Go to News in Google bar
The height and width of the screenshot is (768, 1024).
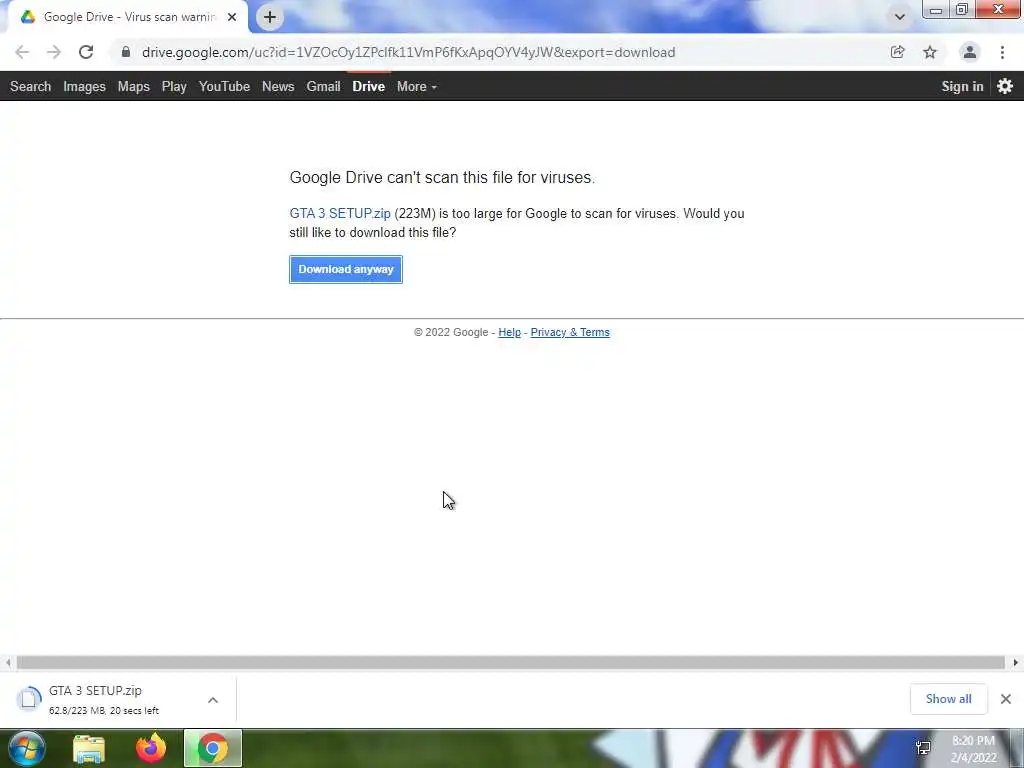point(278,86)
